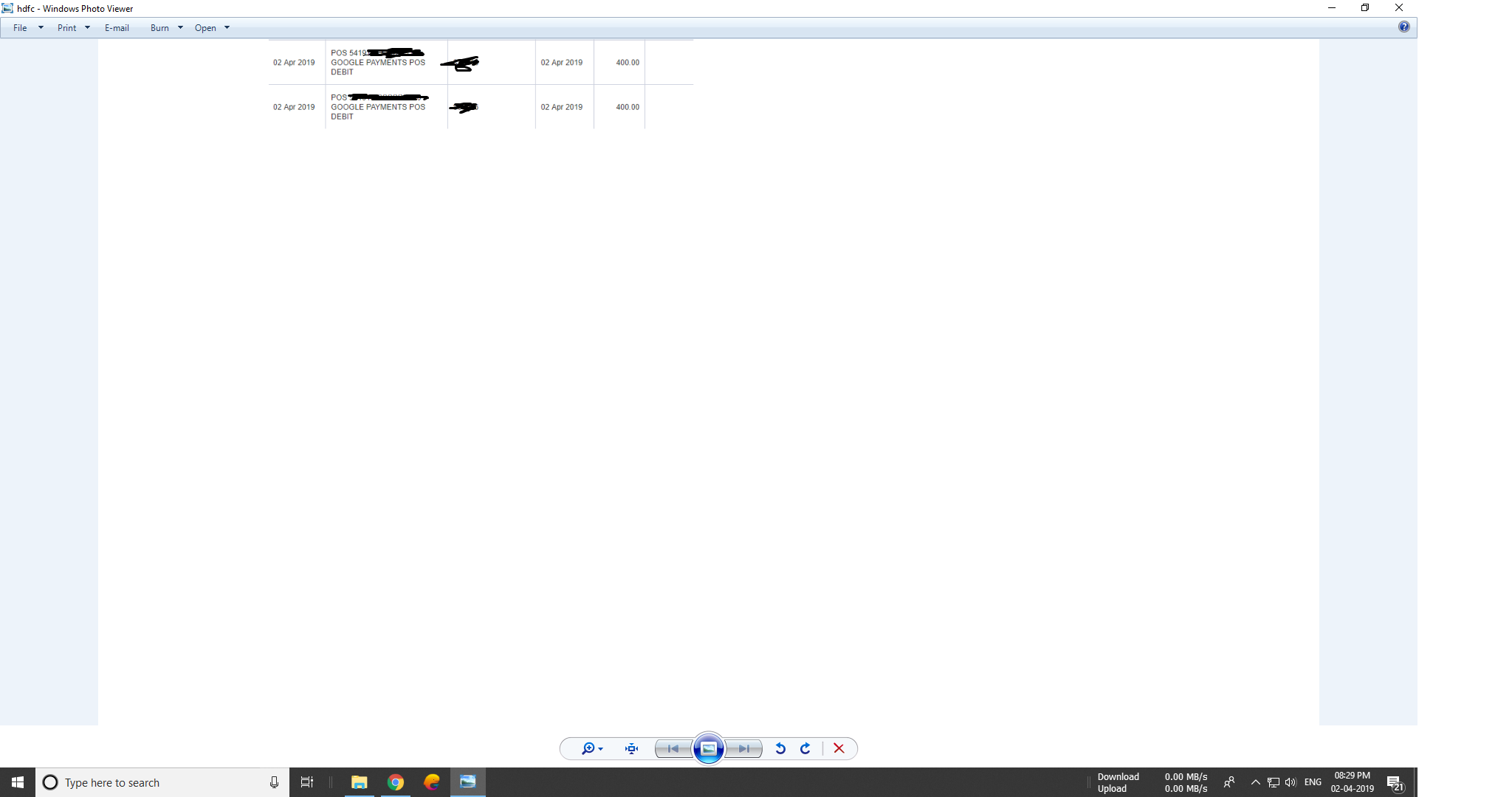Expand the Burn dropdown arrow
The height and width of the screenshot is (797, 1512).
tap(180, 28)
